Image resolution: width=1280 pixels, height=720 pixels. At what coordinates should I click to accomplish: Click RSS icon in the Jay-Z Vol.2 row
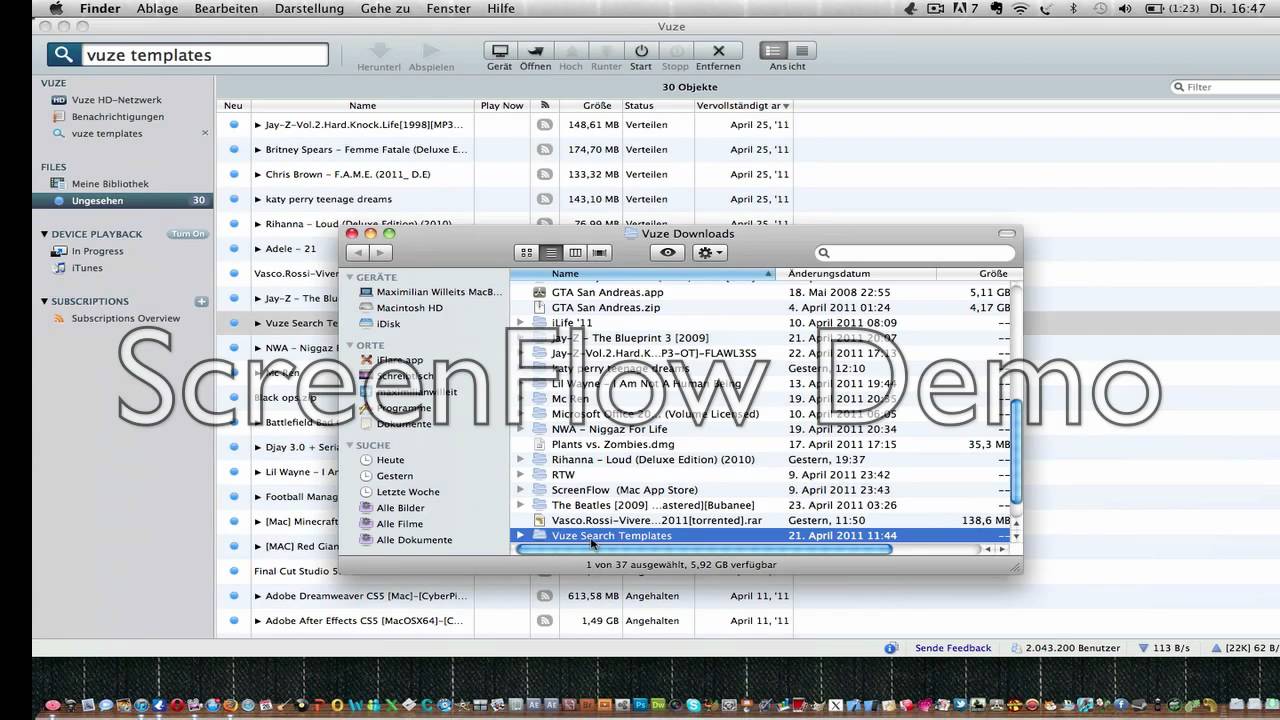pos(545,125)
